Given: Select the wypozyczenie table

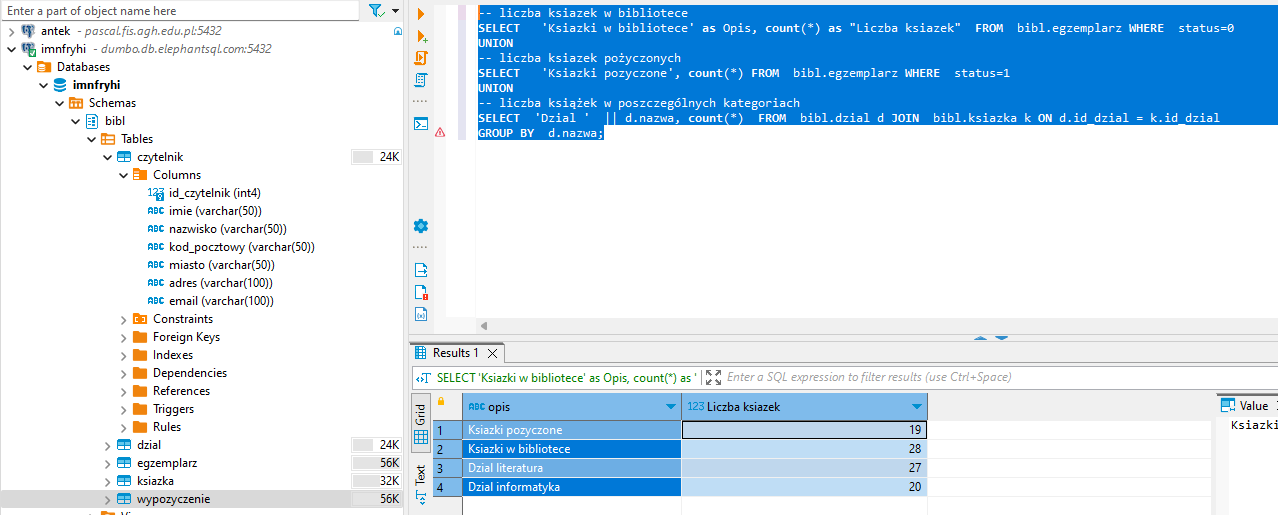Looking at the screenshot, I should pos(173,499).
